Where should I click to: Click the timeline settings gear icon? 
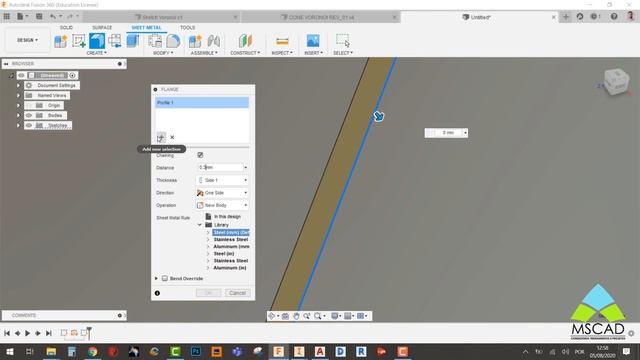click(x=631, y=333)
